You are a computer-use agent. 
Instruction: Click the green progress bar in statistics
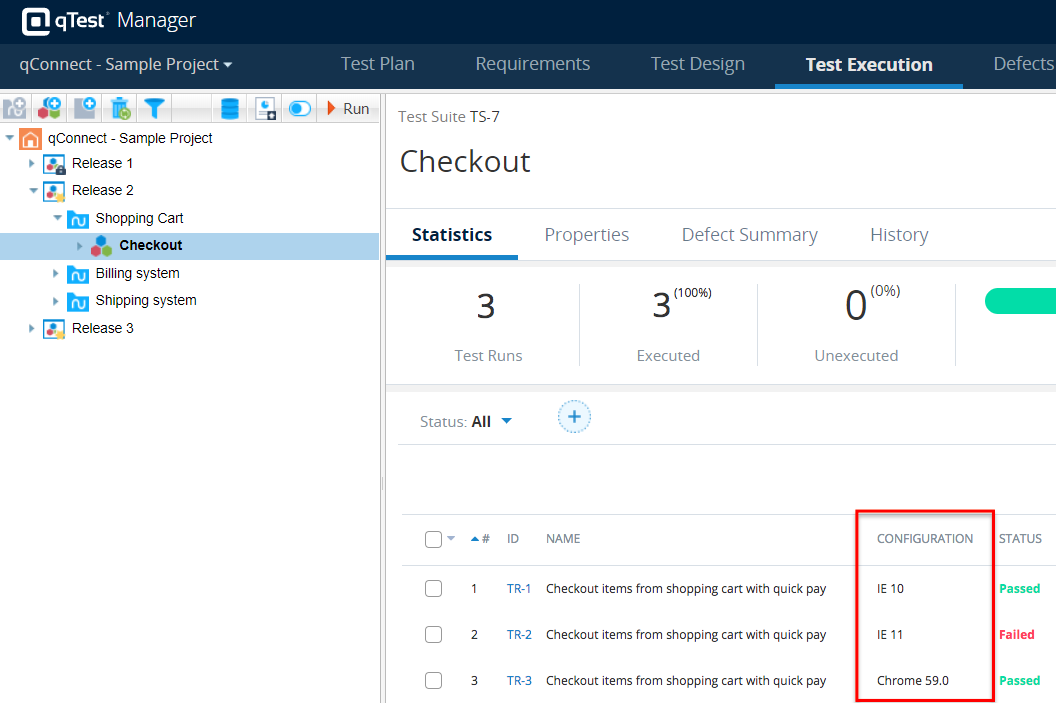(x=1020, y=302)
